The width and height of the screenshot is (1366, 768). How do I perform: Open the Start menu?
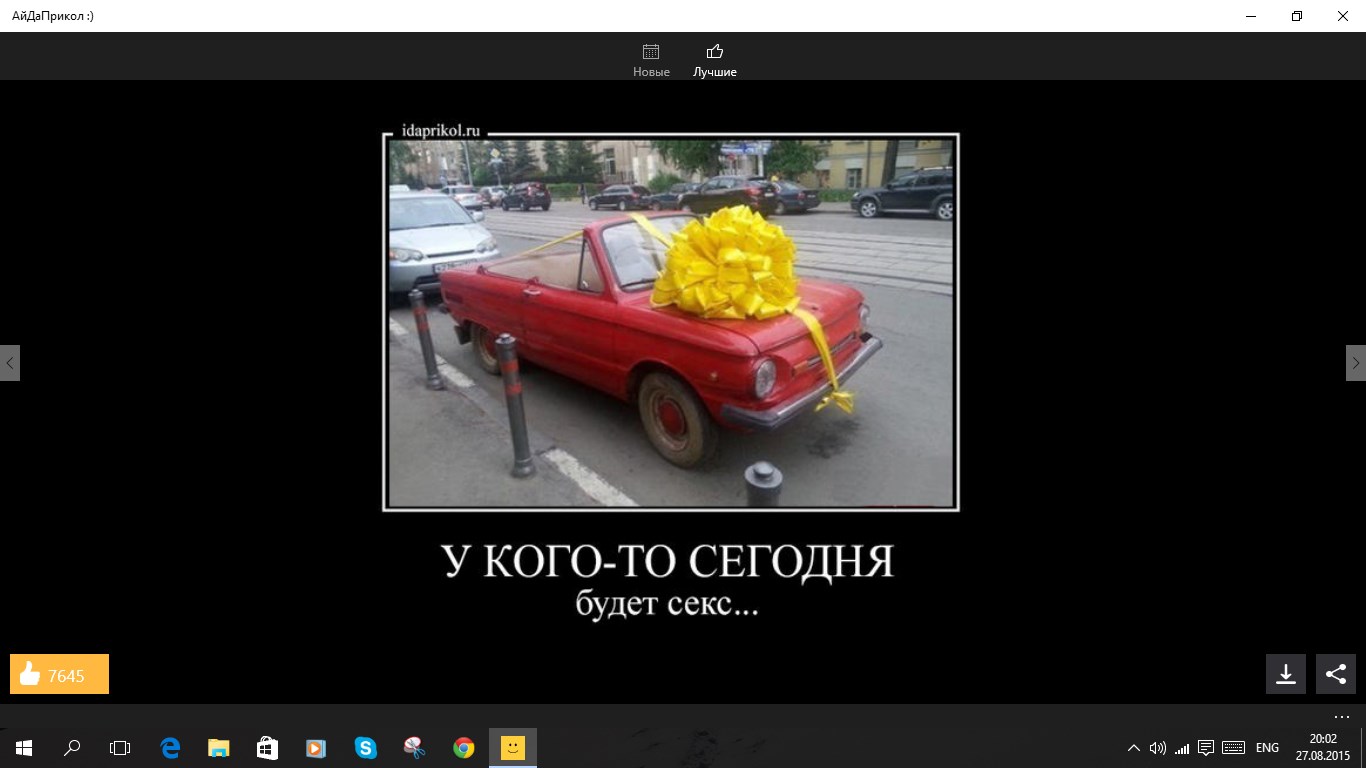(21, 747)
